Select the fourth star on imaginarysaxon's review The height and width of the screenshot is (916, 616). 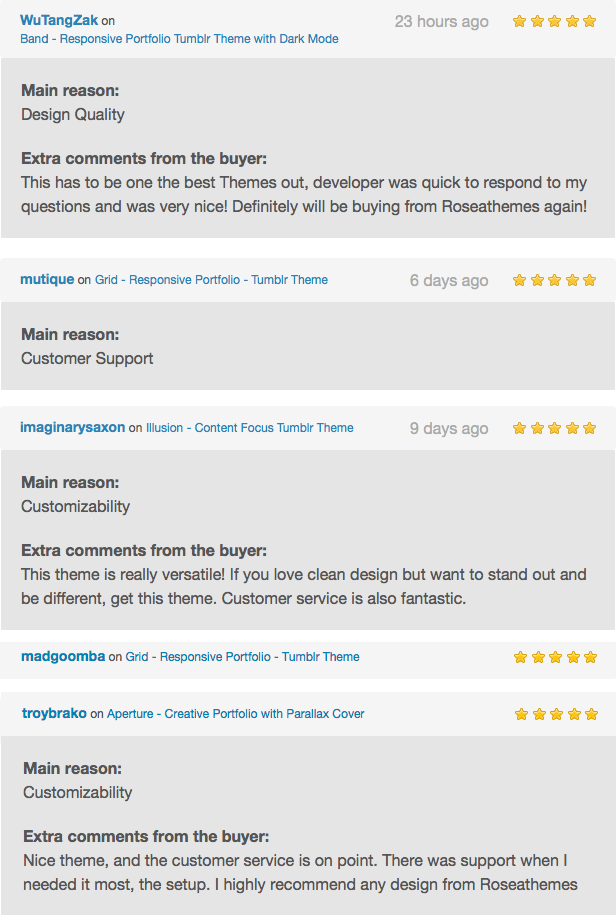point(571,427)
